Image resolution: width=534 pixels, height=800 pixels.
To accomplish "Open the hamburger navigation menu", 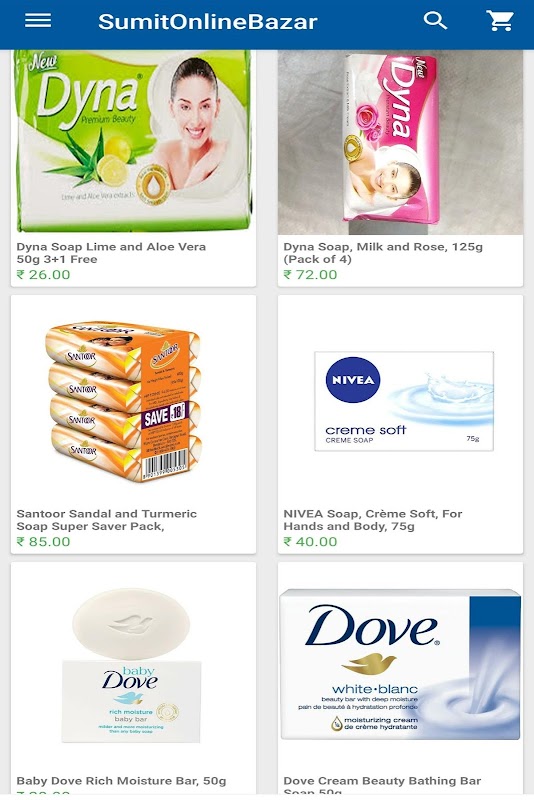I will coord(38,20).
